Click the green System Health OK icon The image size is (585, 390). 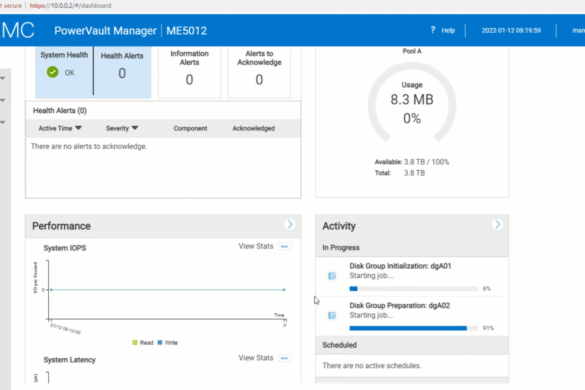[53, 72]
